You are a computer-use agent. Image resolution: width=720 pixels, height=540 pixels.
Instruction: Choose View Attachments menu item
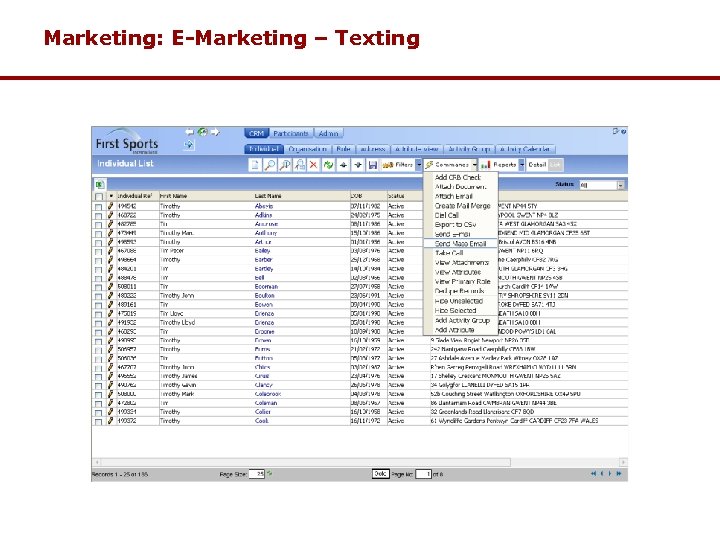[x=461, y=263]
